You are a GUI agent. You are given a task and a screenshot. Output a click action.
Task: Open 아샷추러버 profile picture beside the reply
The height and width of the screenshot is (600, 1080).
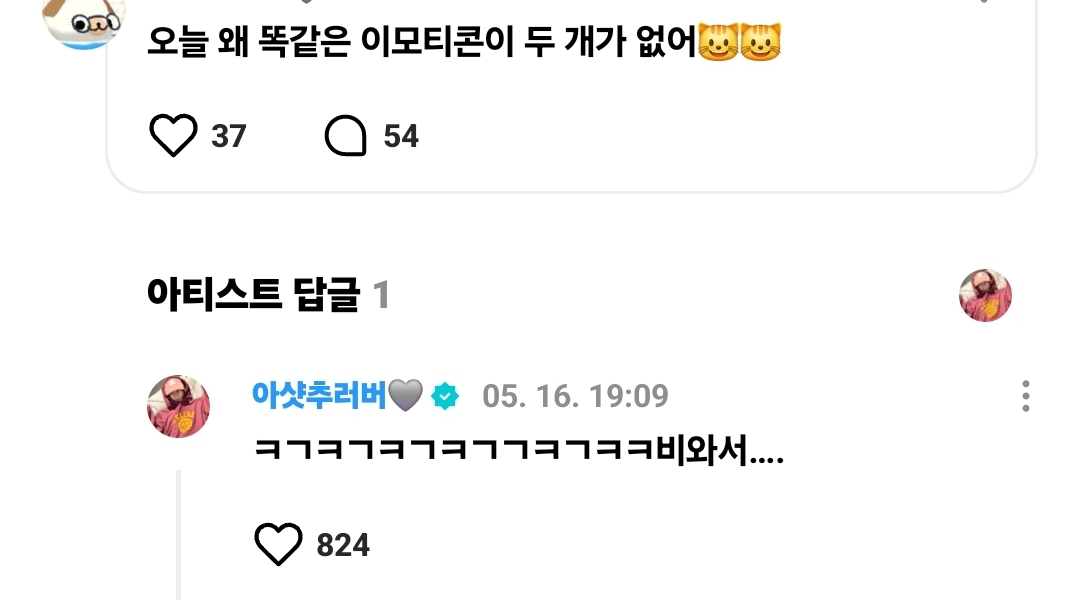[x=178, y=406]
